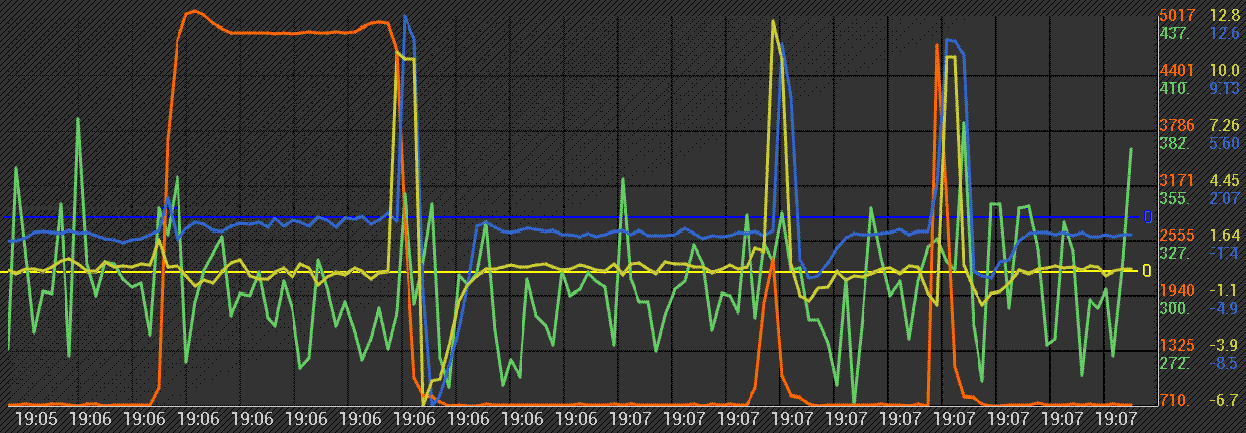Click the orange axis value 1325
Image resolution: width=1246 pixels, height=433 pixels.
coord(1176,345)
